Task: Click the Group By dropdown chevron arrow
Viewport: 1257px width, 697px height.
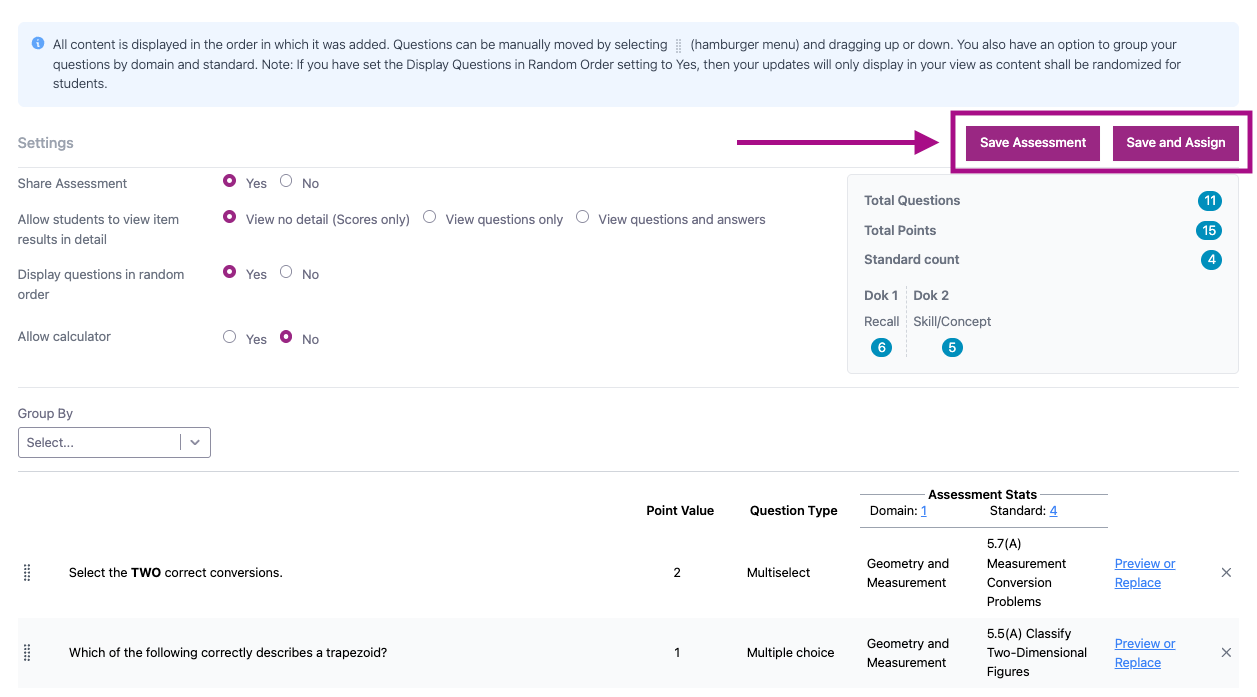Action: point(195,443)
